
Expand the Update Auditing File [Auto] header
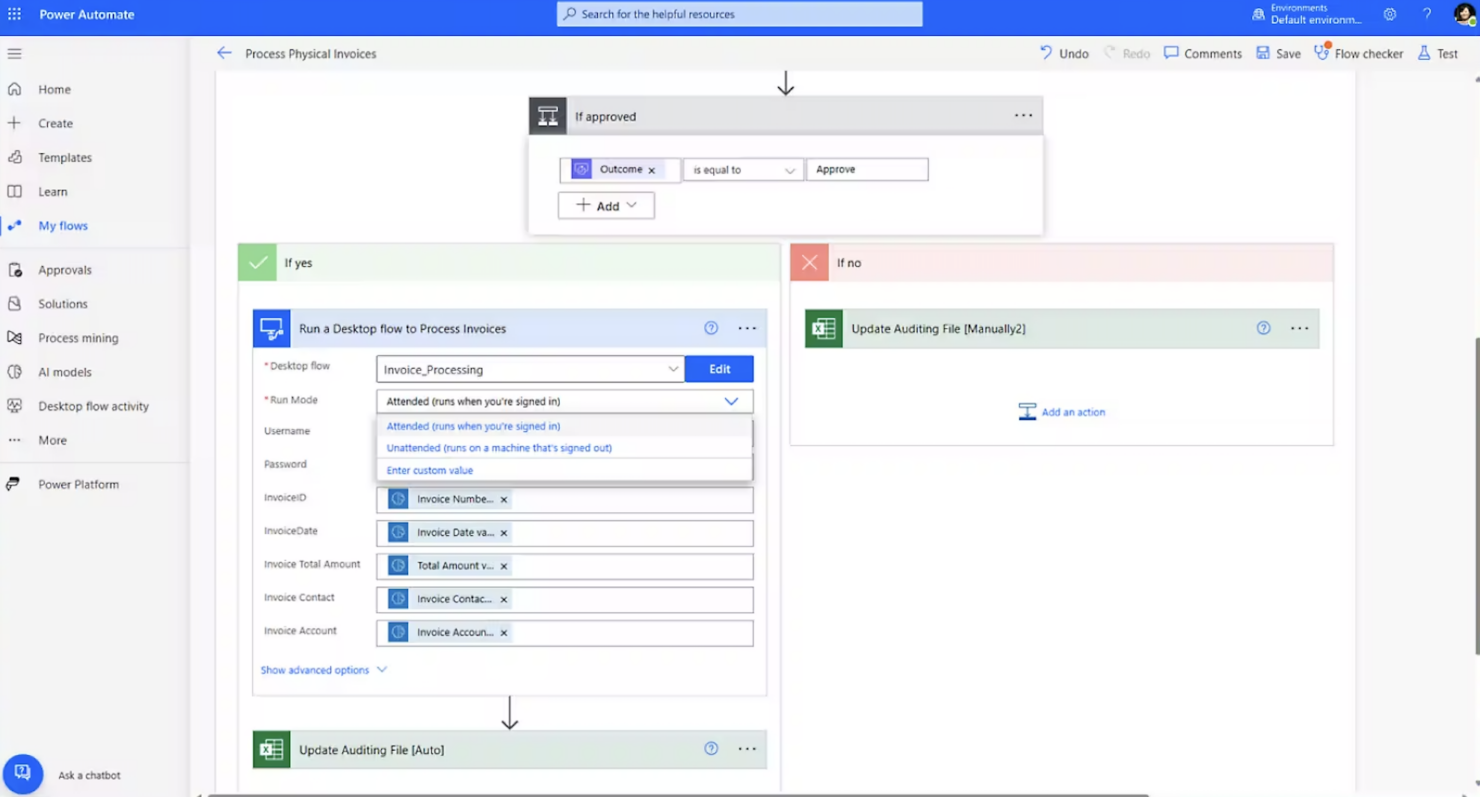point(510,749)
